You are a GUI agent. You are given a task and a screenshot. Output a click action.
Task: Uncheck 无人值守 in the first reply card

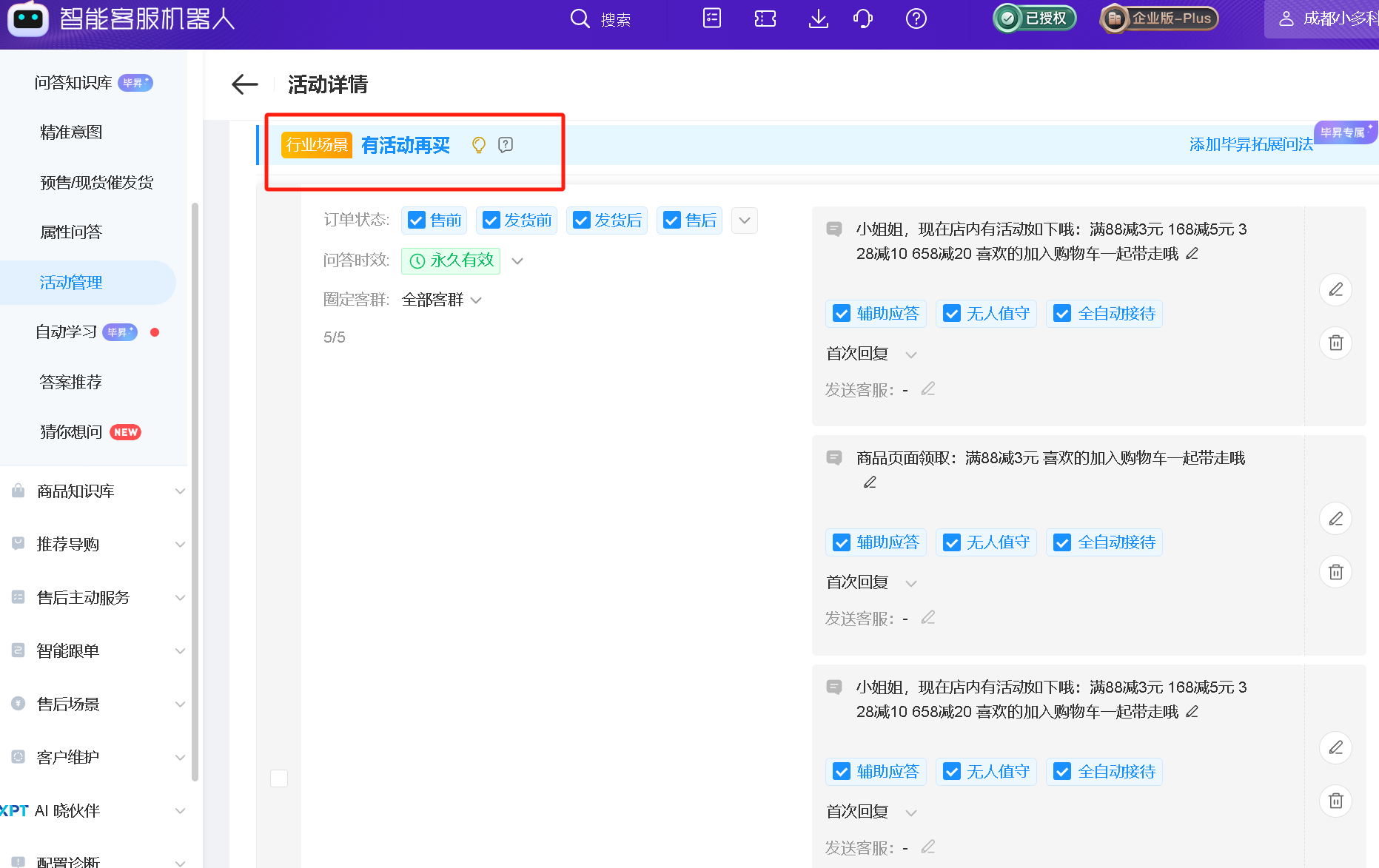(952, 314)
